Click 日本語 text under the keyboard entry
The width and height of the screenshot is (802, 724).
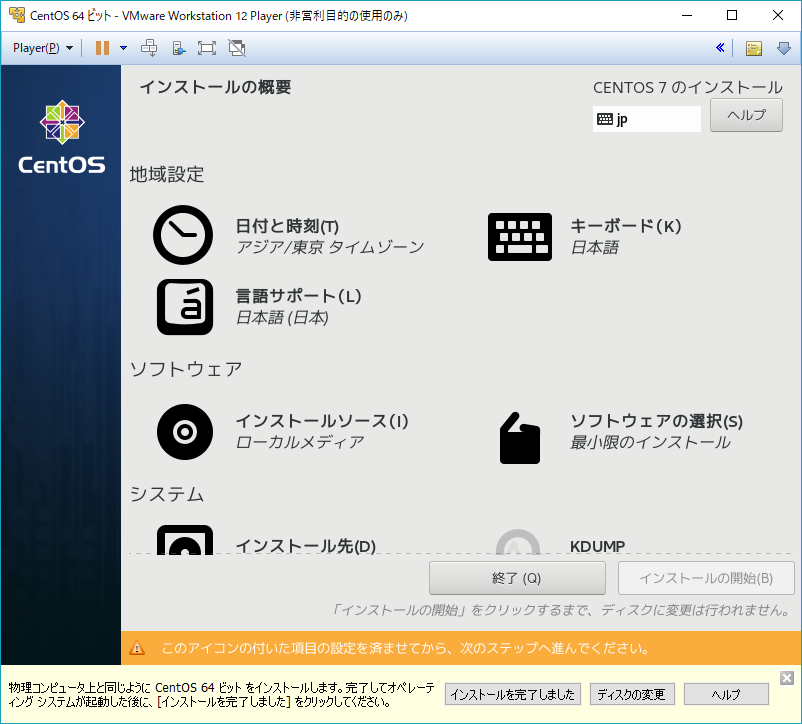[595, 248]
